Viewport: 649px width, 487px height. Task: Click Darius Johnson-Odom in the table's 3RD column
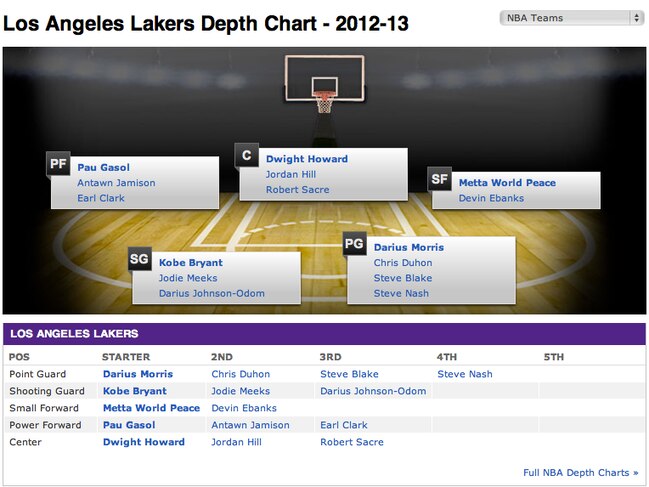[x=373, y=391]
